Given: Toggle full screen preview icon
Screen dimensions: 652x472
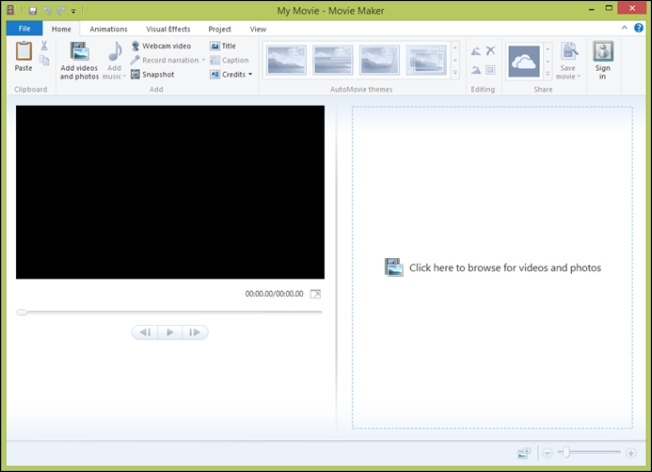Looking at the screenshot, I should tap(315, 294).
